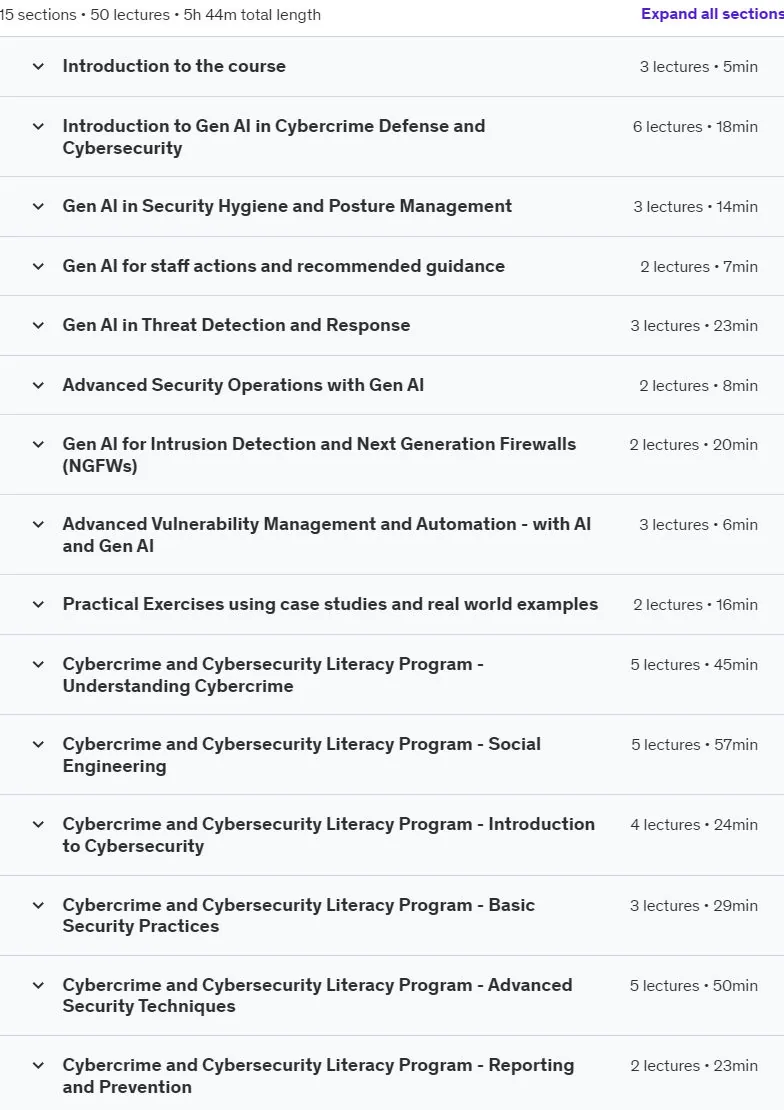Click 5 lectures • 57min label
784x1110 pixels.
pos(694,745)
